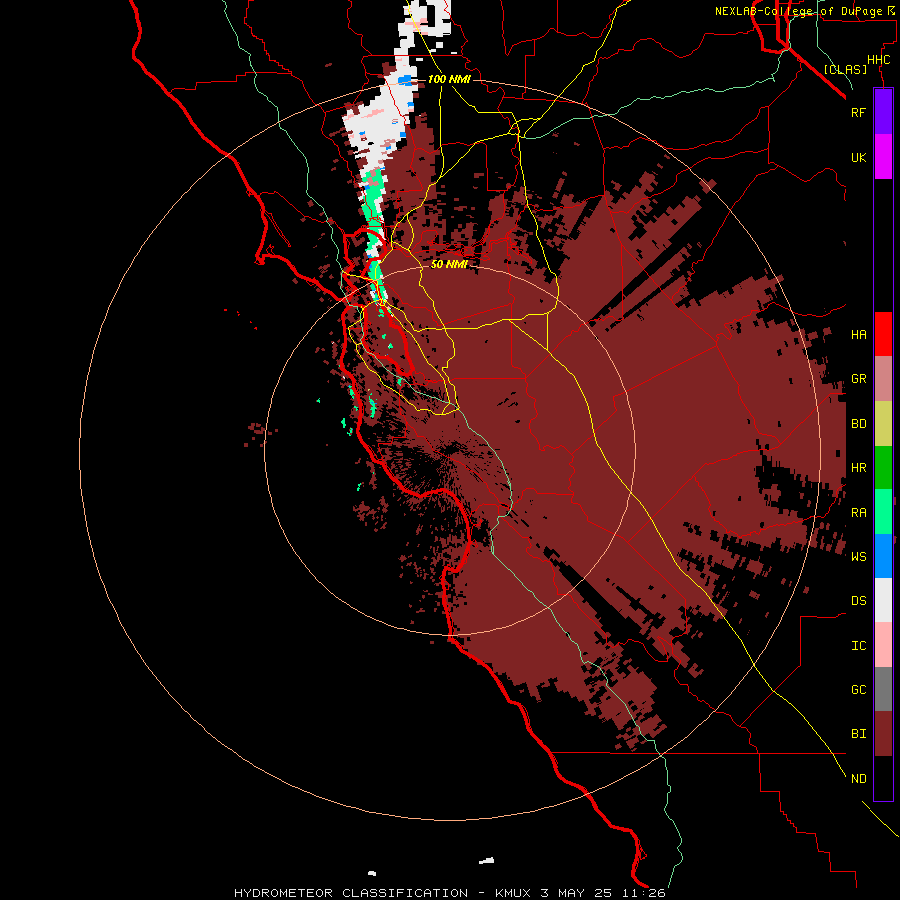Click the GR legend label
900x900 pixels.
[x=858, y=379]
